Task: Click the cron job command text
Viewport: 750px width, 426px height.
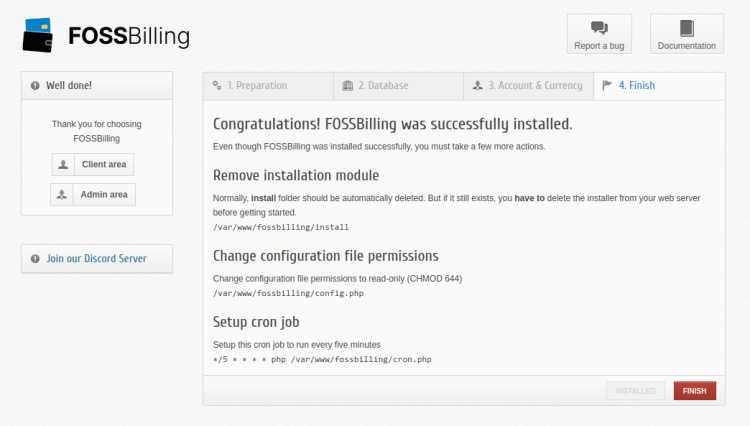Action: tap(323, 359)
